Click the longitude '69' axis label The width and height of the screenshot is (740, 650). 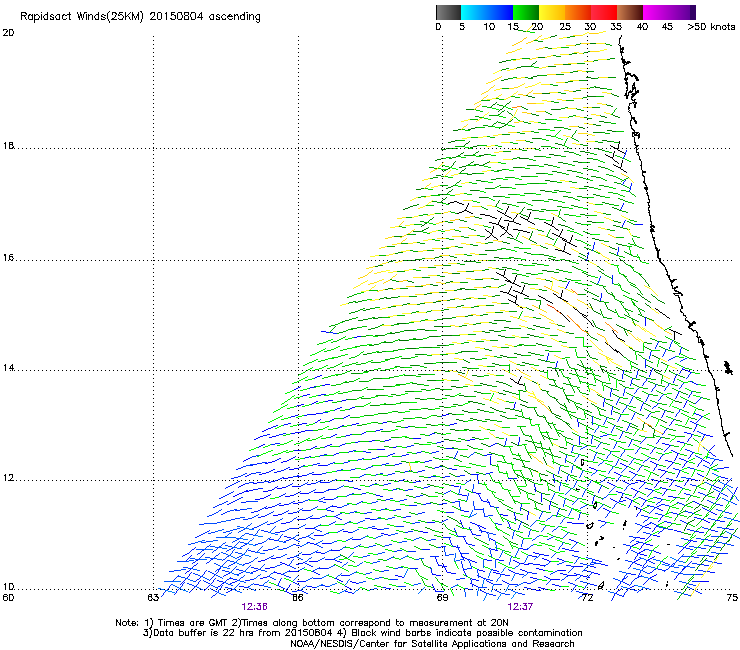coord(442,598)
